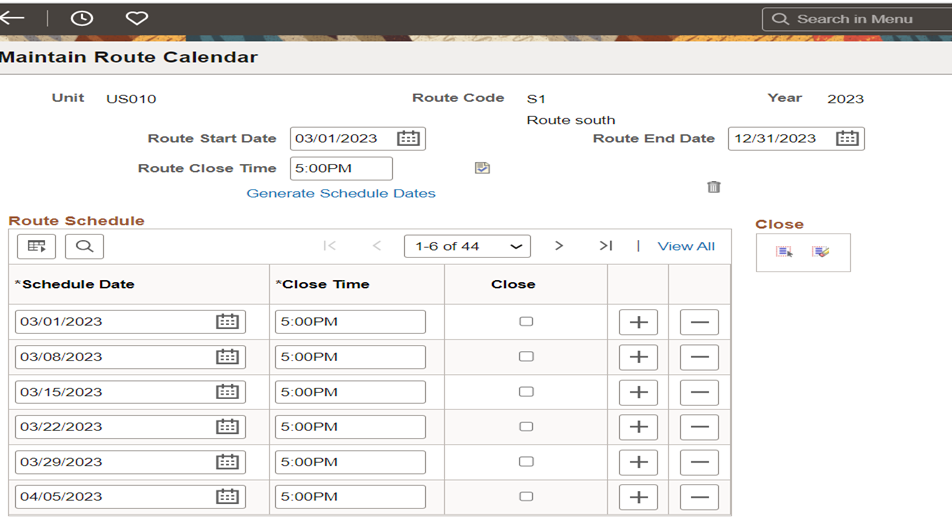Click the Schedule Date column header
Viewport: 952px width, 523px height.
coord(75,284)
